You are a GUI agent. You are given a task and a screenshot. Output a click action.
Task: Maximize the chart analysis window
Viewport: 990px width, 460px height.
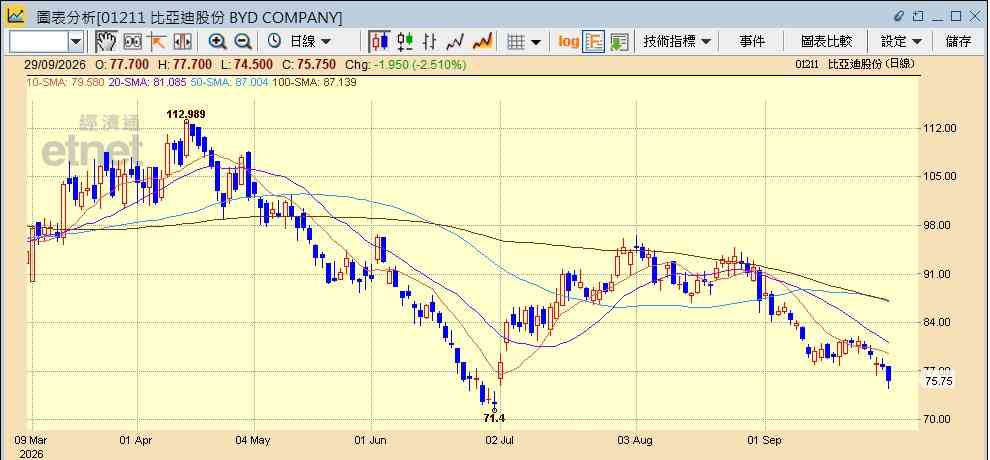click(956, 16)
